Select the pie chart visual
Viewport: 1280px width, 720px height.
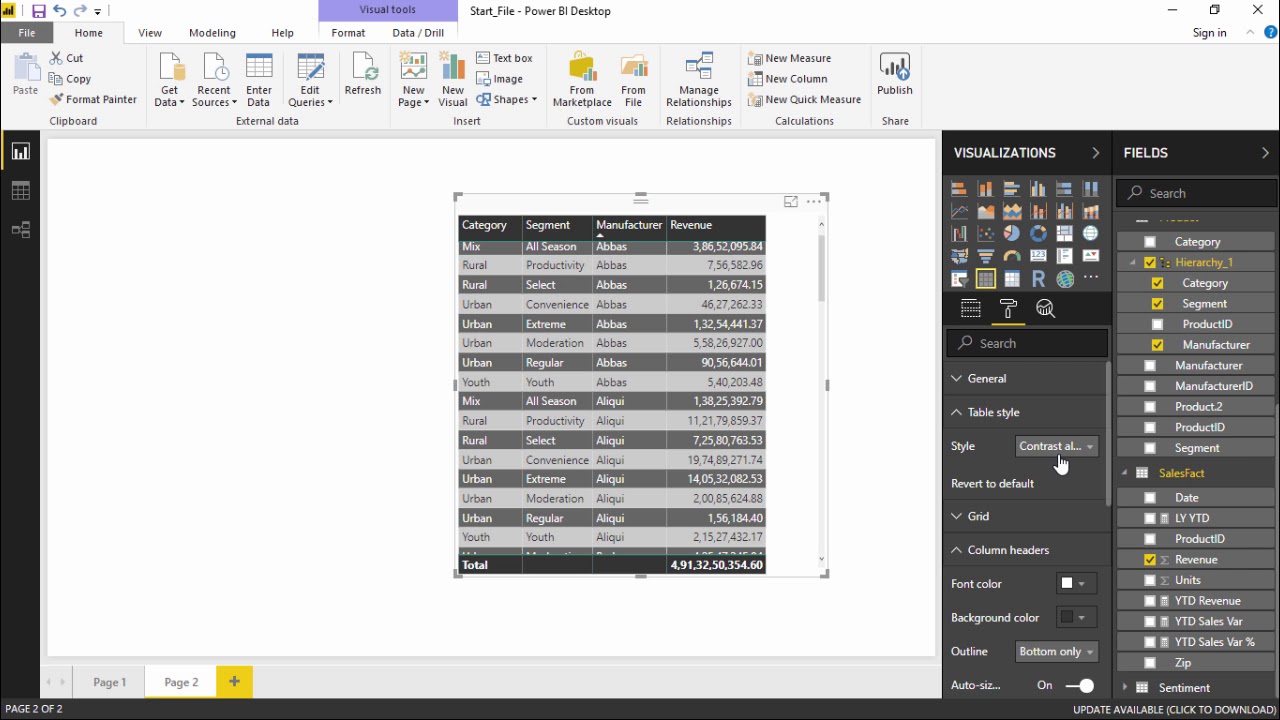click(x=1012, y=233)
